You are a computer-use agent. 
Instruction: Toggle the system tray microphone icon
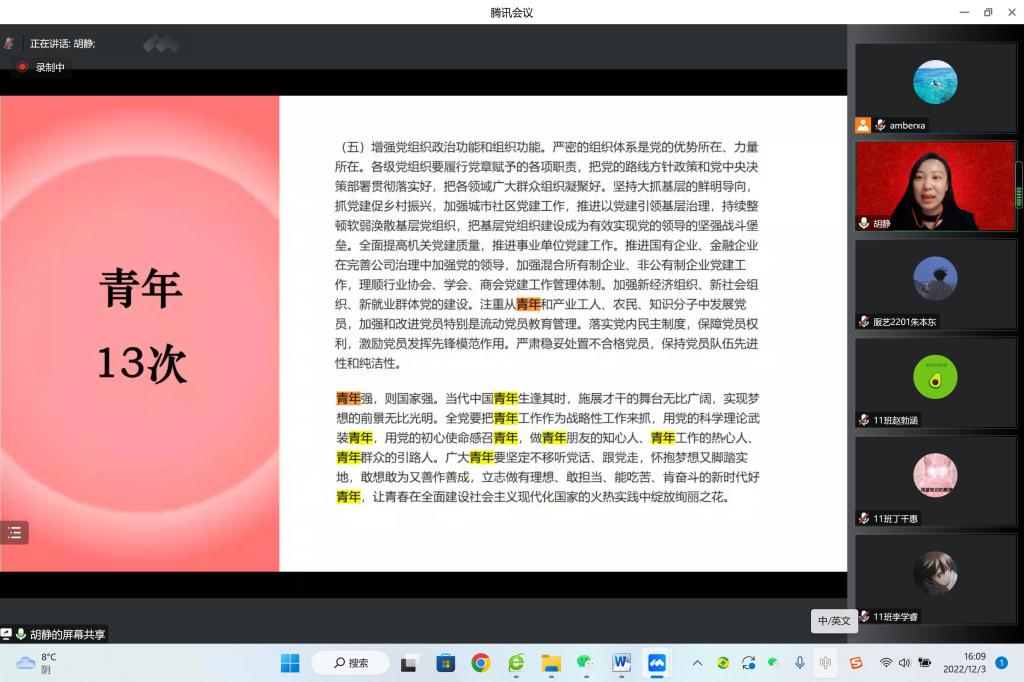click(x=799, y=663)
